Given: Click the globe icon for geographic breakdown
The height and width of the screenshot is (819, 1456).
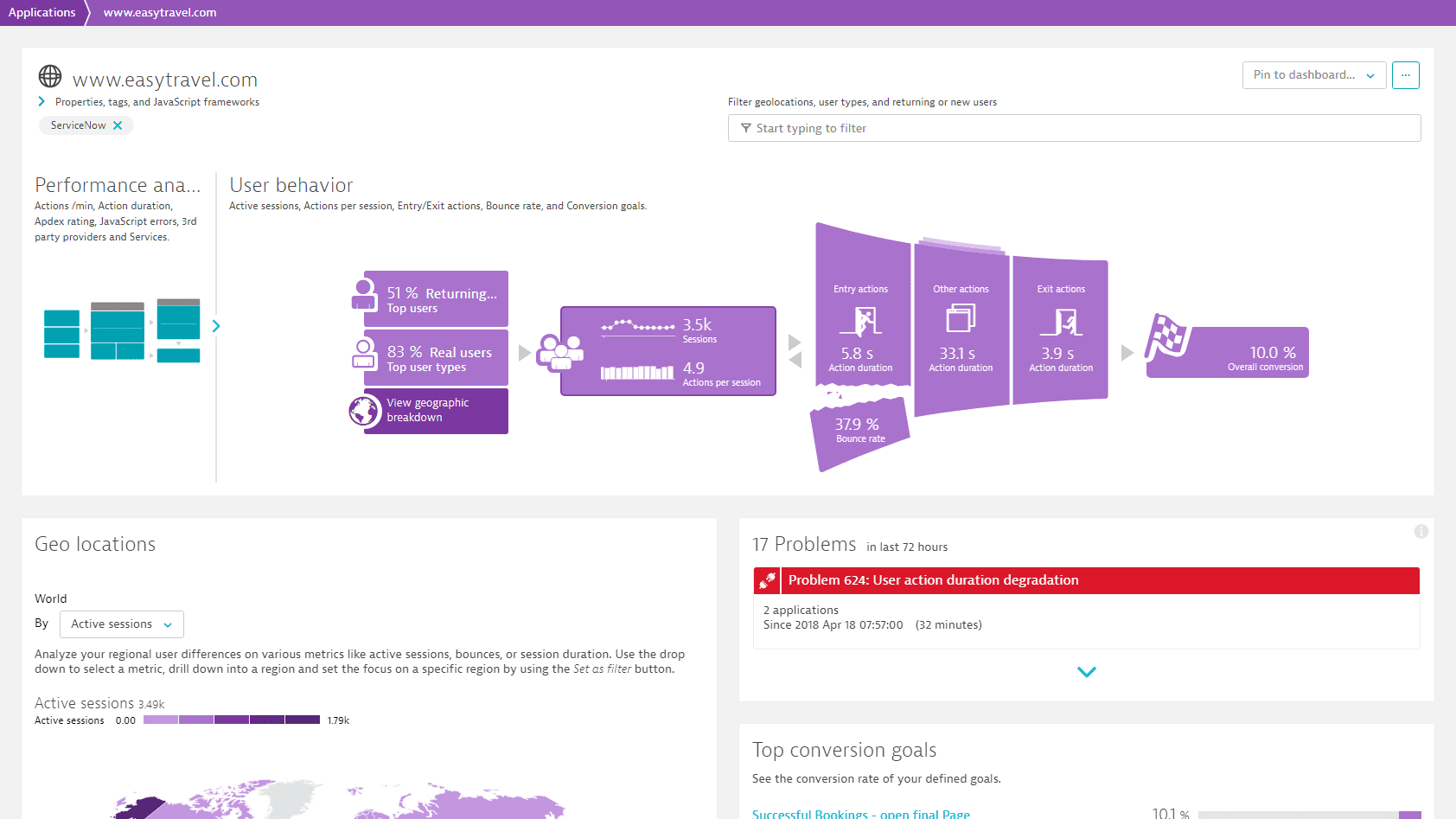Looking at the screenshot, I should tap(365, 411).
